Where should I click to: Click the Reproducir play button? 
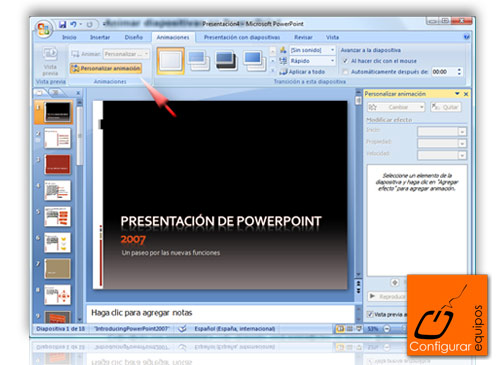[x=387, y=296]
